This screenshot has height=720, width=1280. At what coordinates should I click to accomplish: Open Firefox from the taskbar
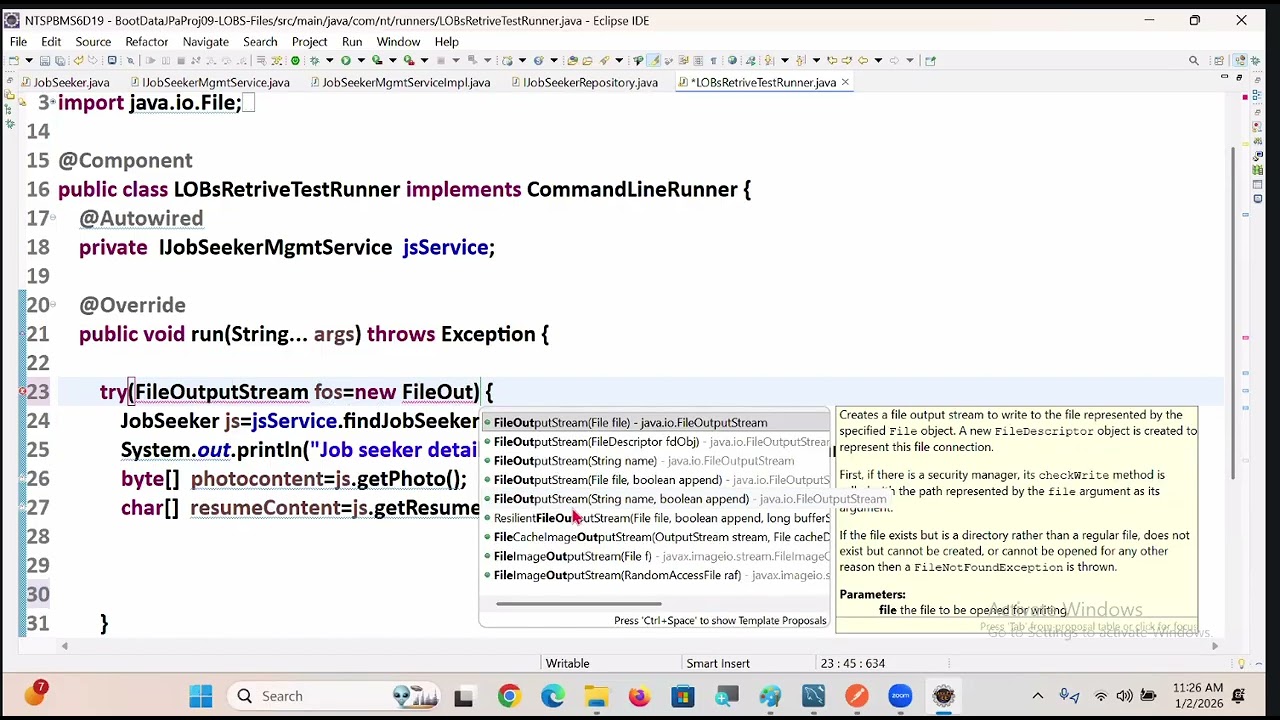click(639, 696)
